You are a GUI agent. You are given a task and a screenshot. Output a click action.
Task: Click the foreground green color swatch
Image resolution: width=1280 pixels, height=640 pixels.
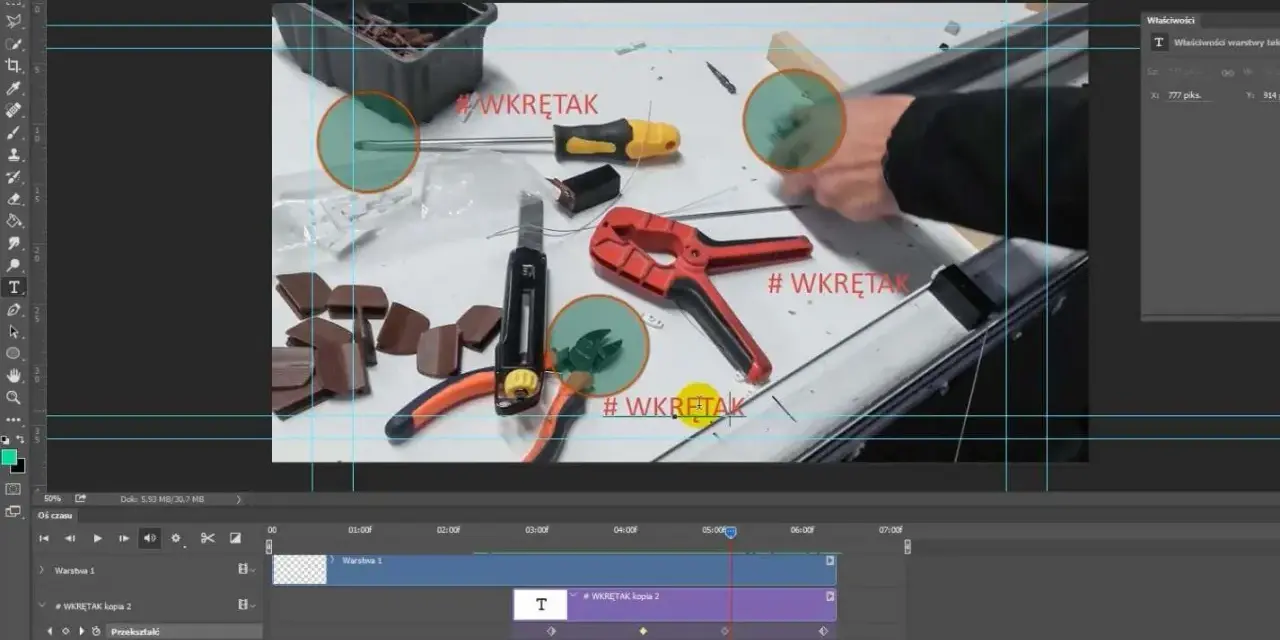click(x=9, y=457)
